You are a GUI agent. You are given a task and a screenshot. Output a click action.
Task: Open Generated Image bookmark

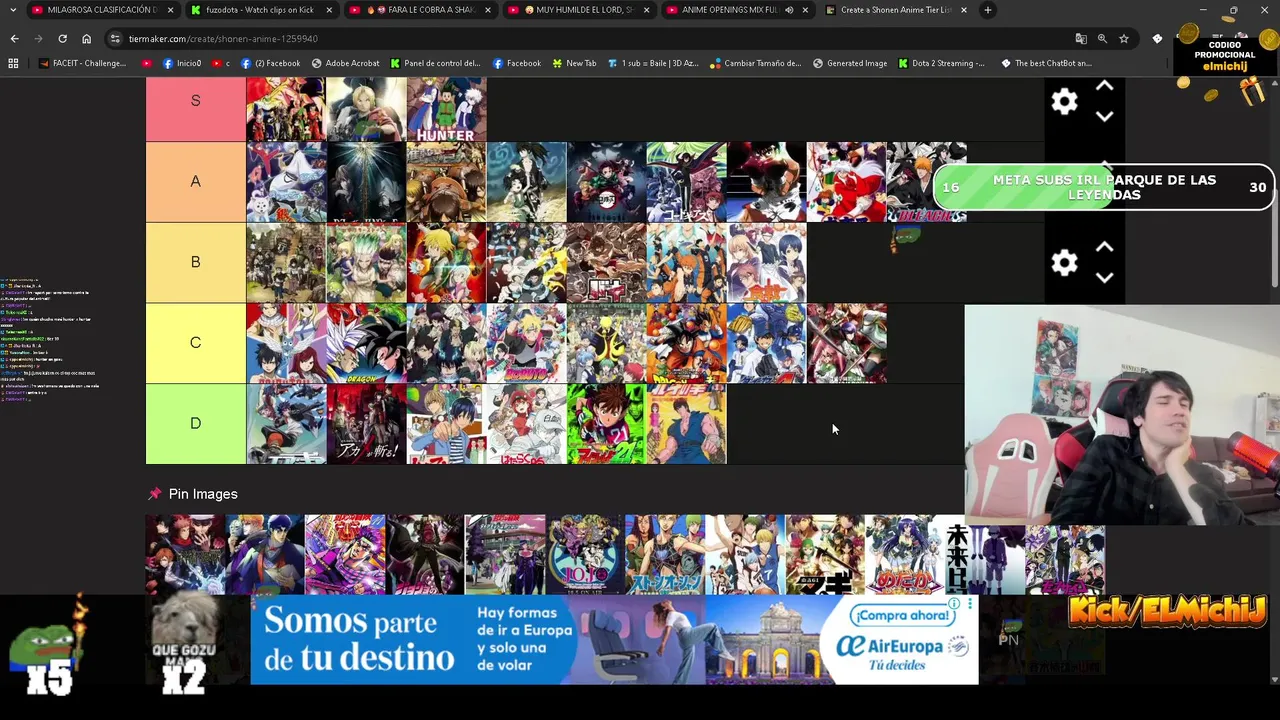point(849,63)
